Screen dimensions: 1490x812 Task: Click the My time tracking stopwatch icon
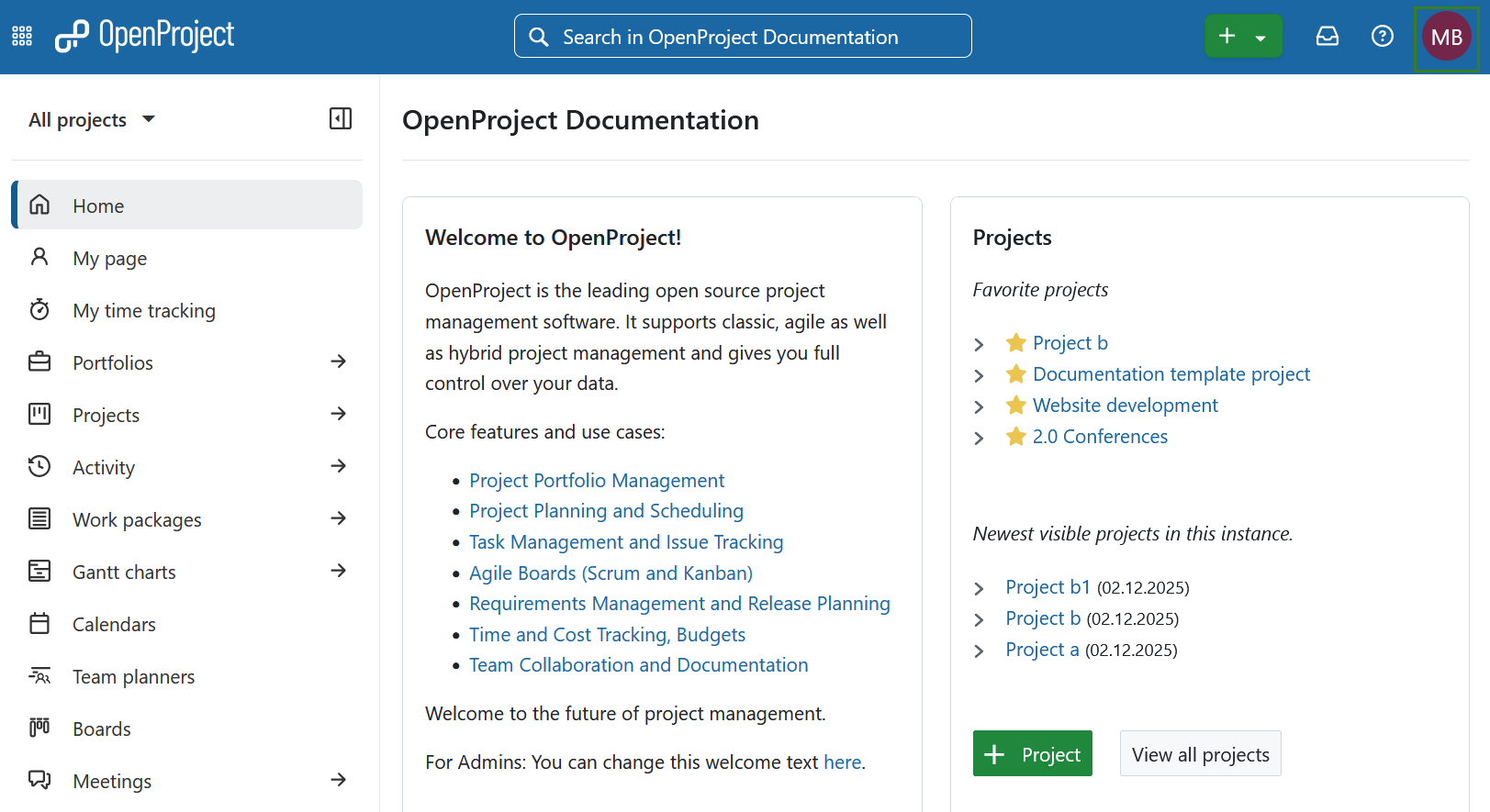(x=39, y=309)
